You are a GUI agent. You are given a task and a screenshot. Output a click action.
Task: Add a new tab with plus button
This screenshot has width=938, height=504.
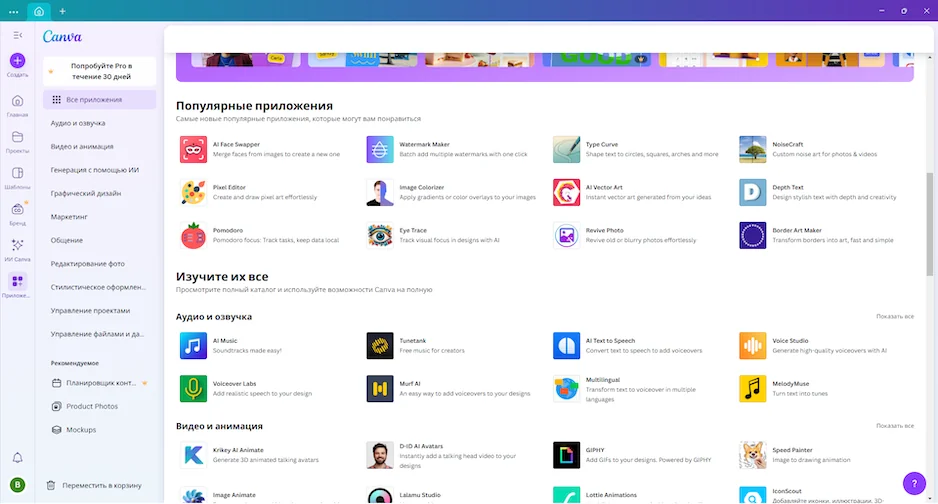click(x=62, y=11)
